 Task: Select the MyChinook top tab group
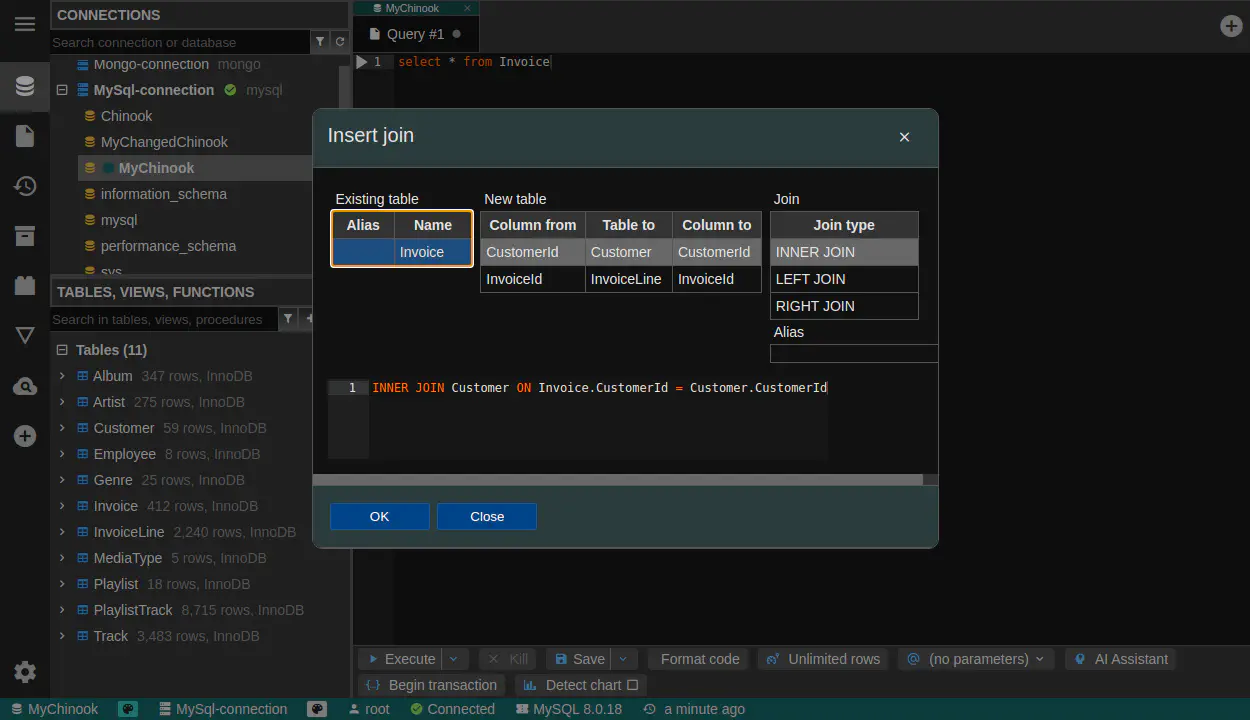[411, 8]
